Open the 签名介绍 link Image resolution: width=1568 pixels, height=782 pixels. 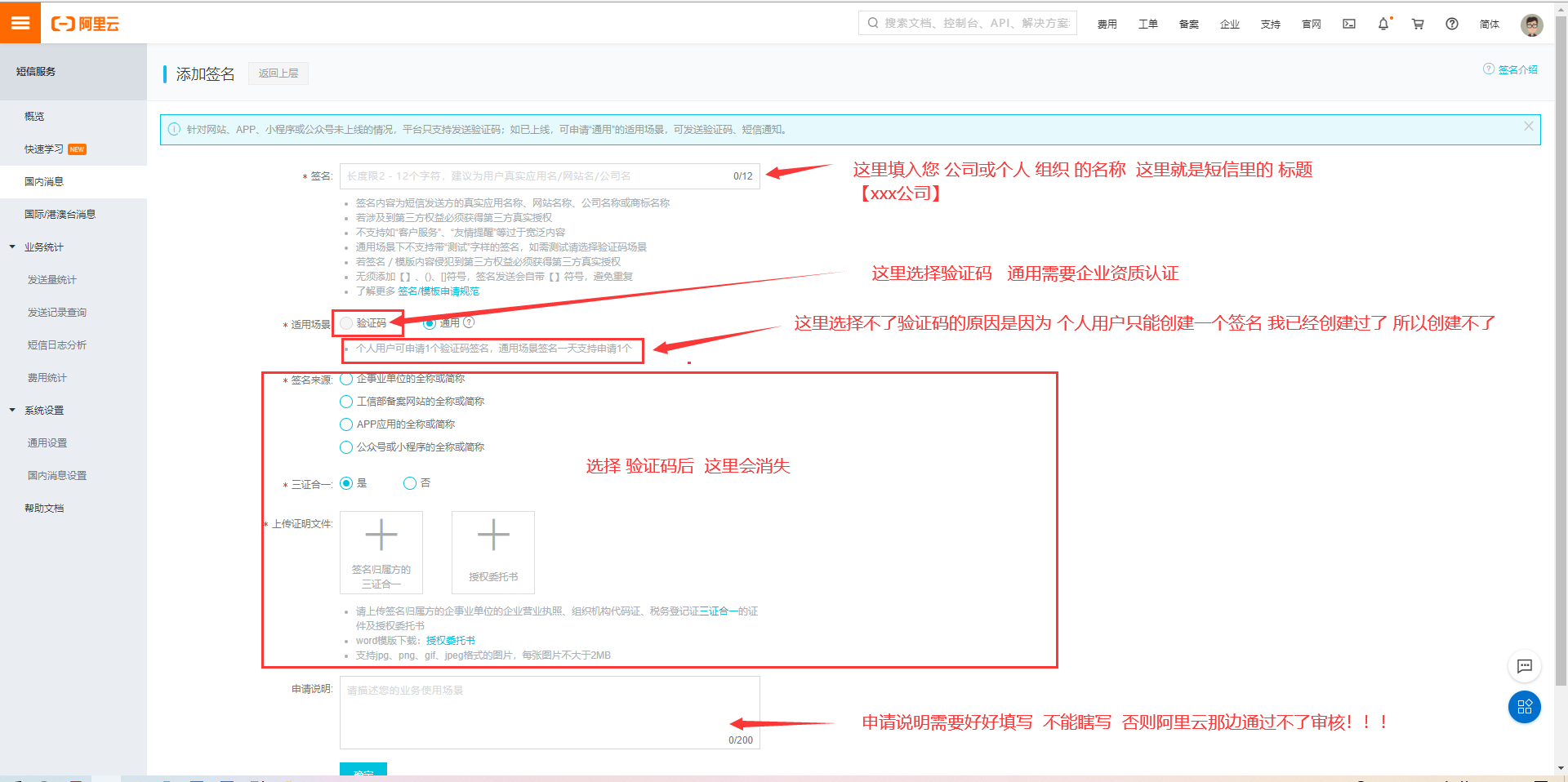(1518, 69)
